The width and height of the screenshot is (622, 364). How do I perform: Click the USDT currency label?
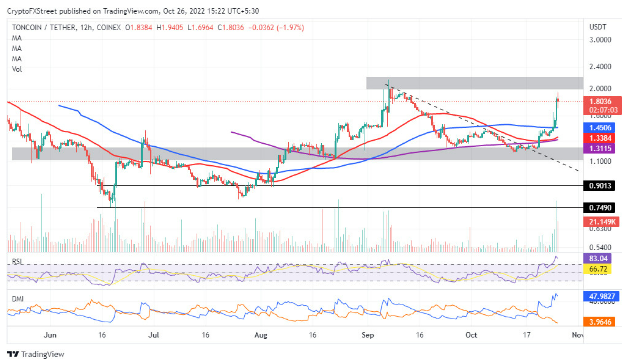(597, 27)
